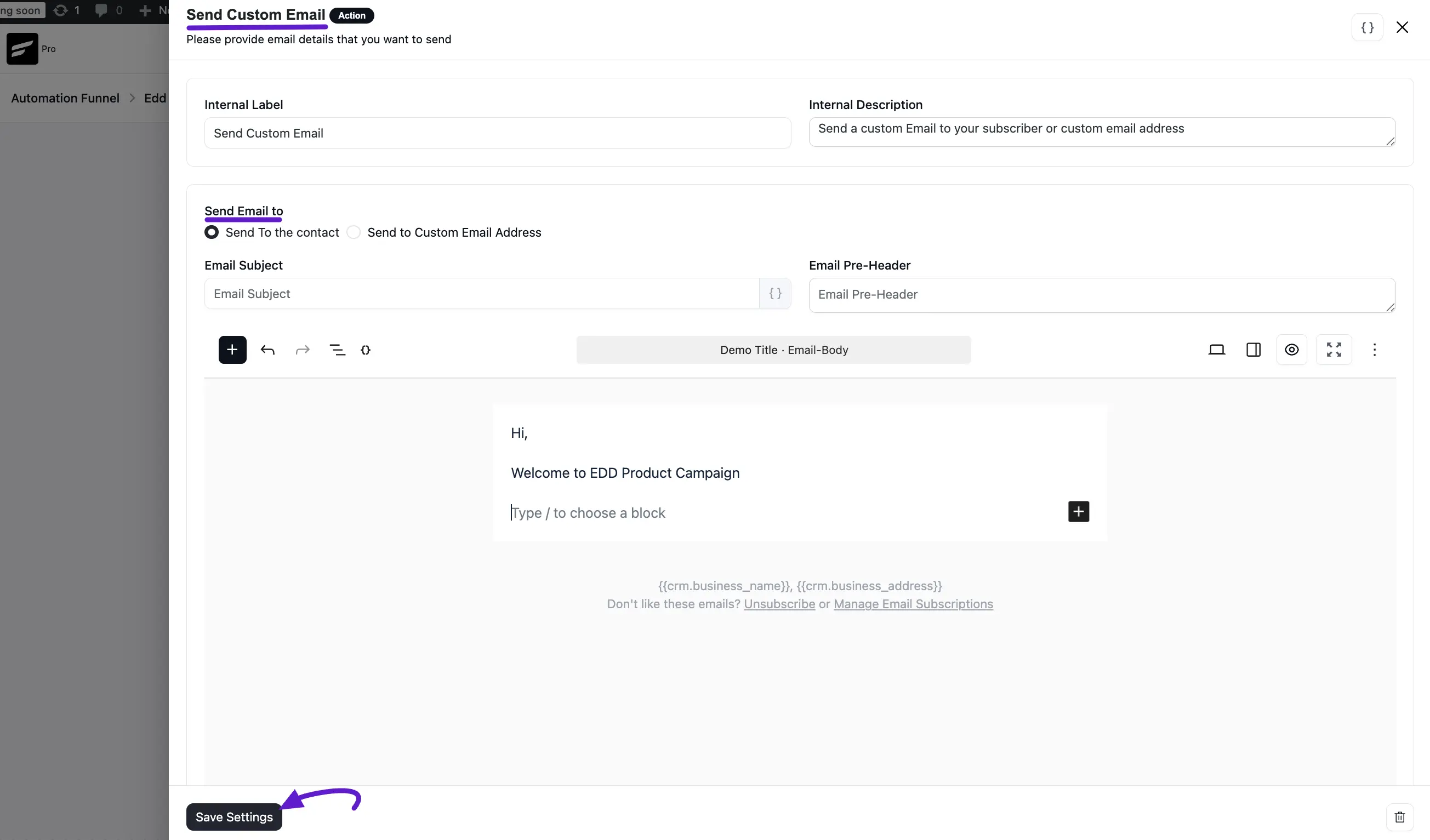The image size is (1430, 840).
Task: Open Manage Email Subscriptions link
Action: pos(913,604)
